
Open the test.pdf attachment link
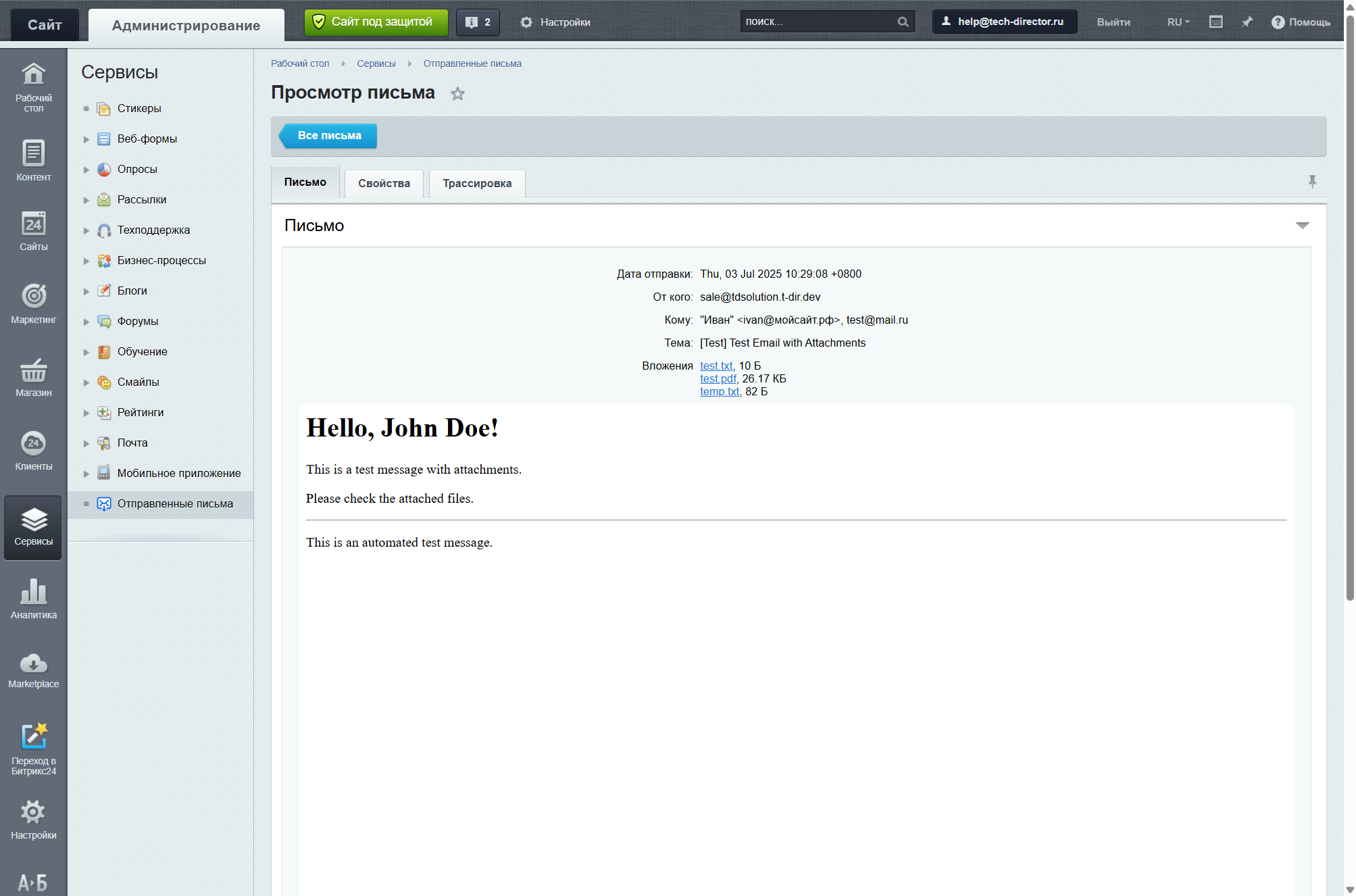point(718,378)
